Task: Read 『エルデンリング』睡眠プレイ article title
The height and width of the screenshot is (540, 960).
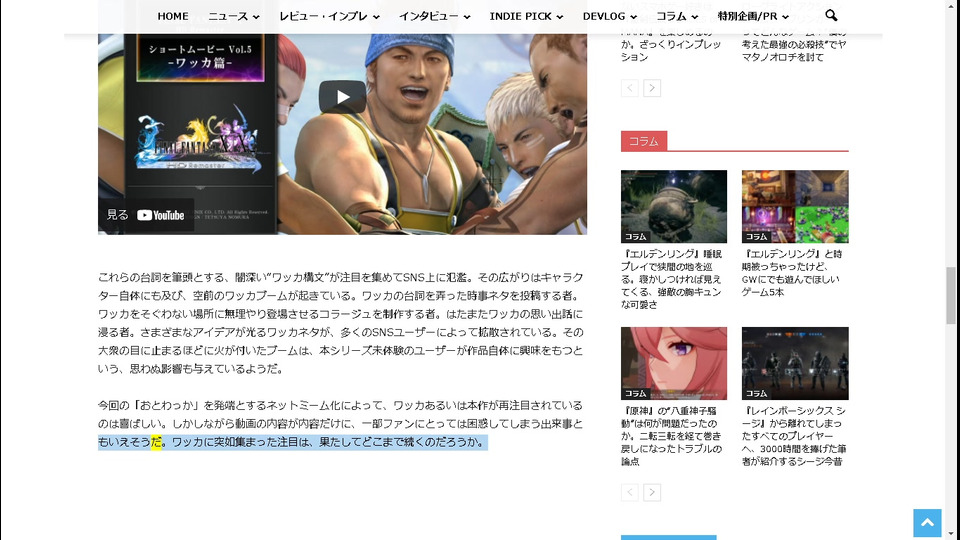Action: [672, 279]
